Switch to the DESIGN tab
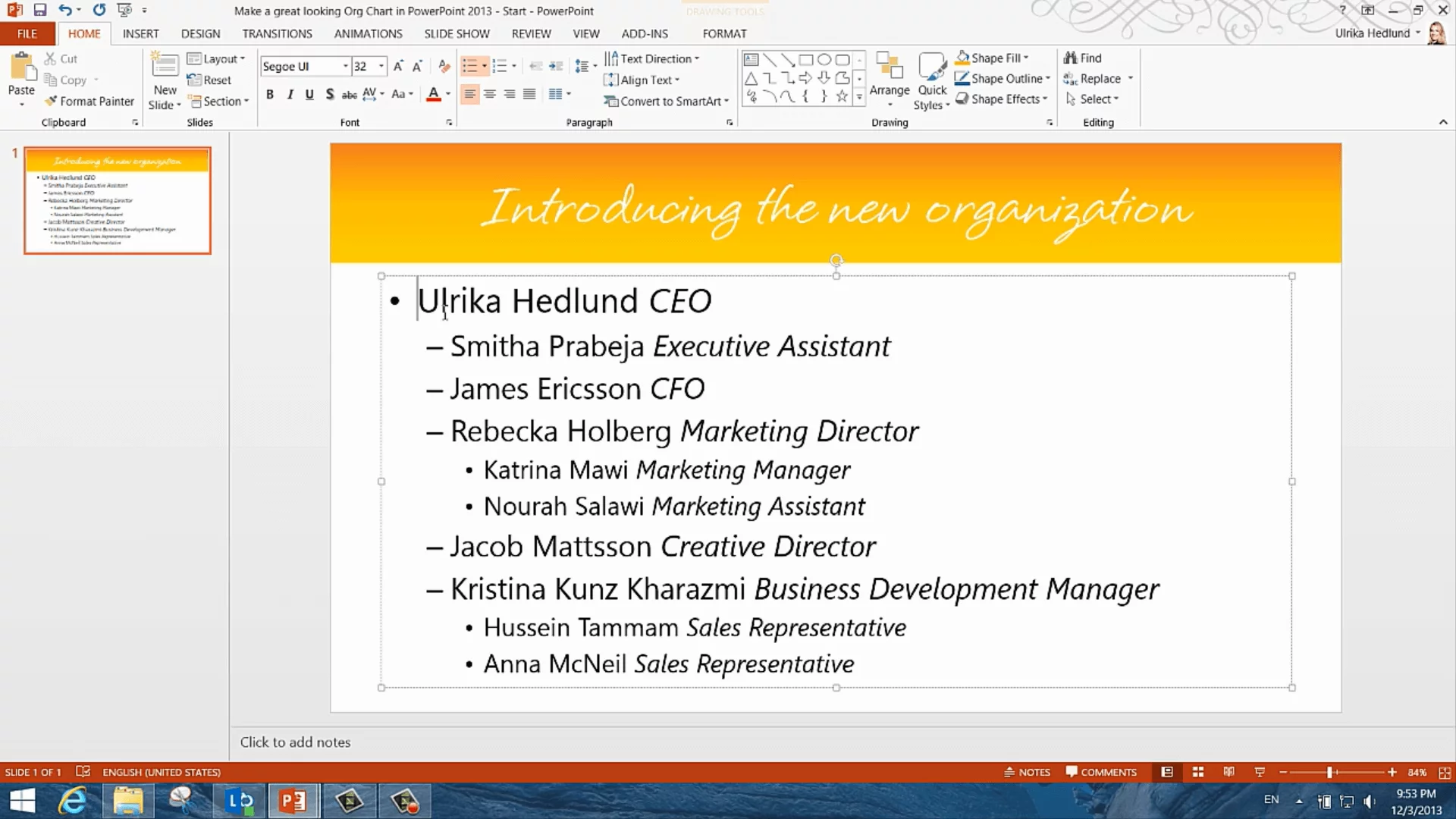Image resolution: width=1456 pixels, height=819 pixels. click(200, 33)
